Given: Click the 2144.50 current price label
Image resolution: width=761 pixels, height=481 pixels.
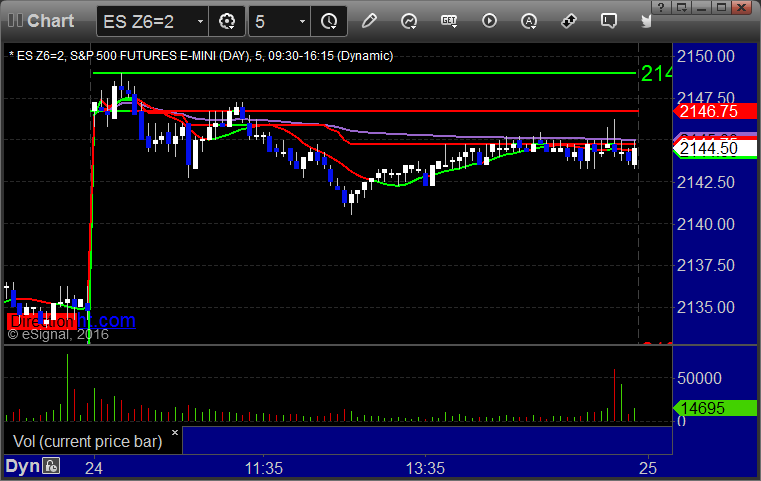Looking at the screenshot, I should (x=715, y=148).
